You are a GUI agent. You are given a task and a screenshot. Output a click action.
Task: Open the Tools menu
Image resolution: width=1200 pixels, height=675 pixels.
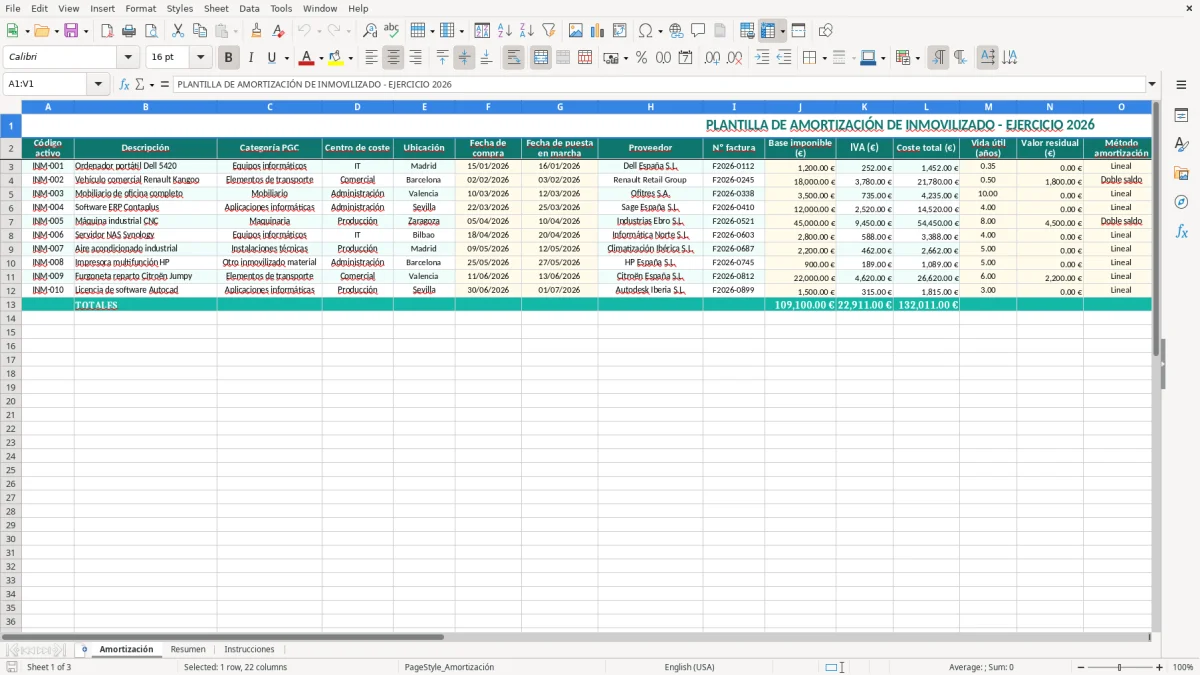281,8
